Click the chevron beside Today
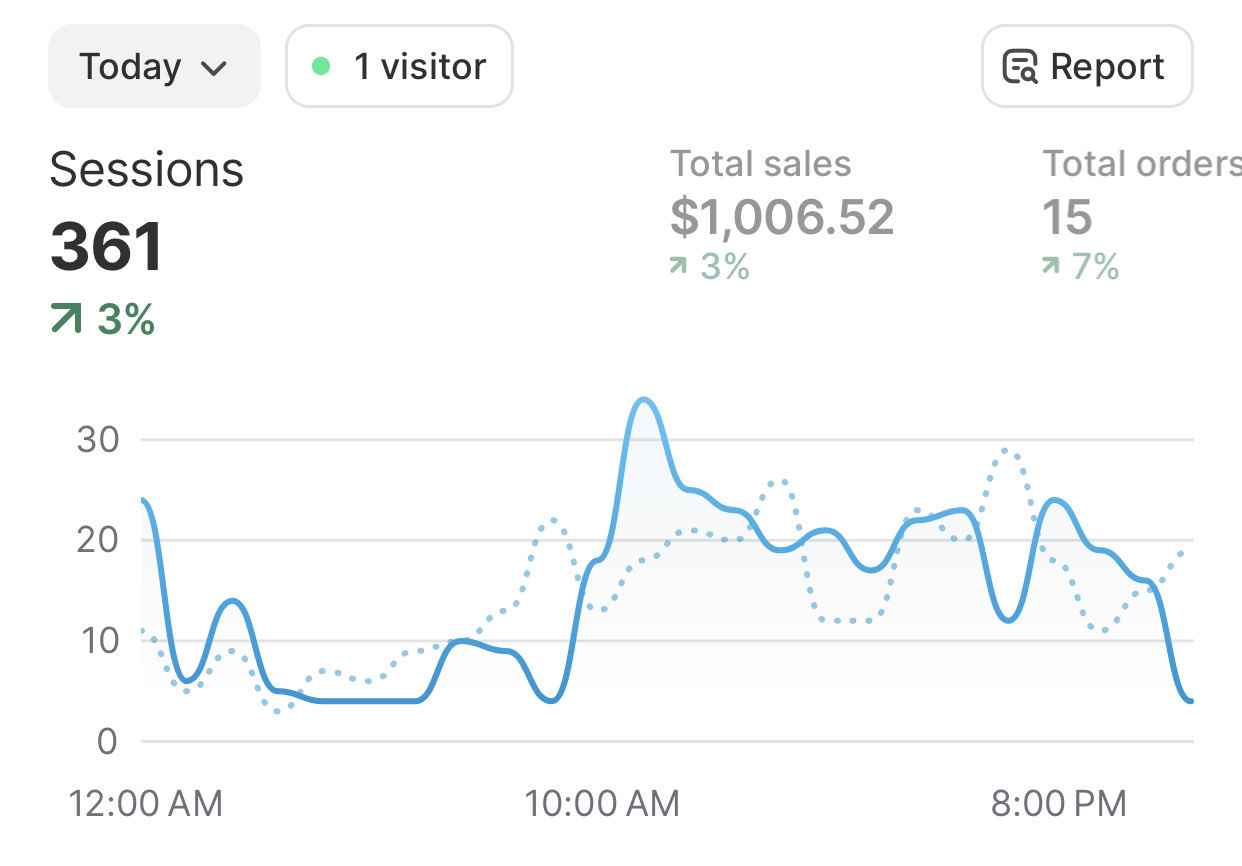The image size is (1242, 866). click(214, 69)
